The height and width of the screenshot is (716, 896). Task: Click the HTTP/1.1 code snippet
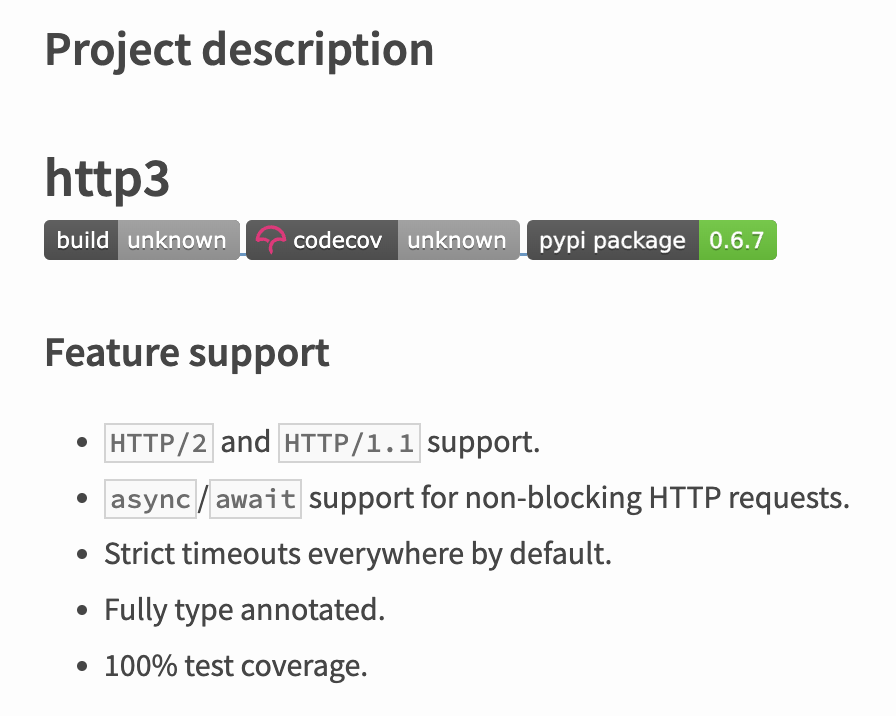(350, 443)
